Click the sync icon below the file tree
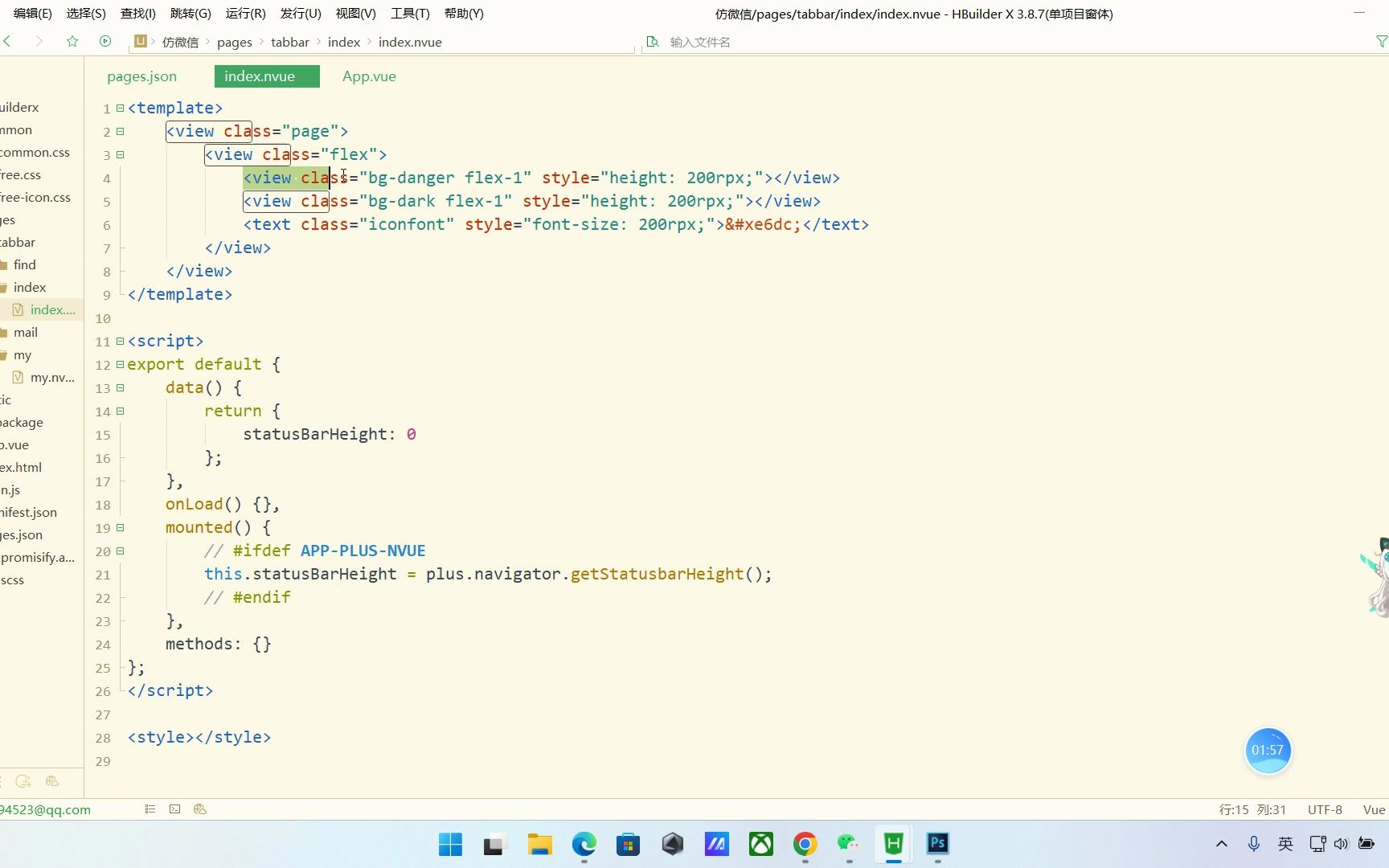This screenshot has height=868, width=1389. click(x=23, y=781)
